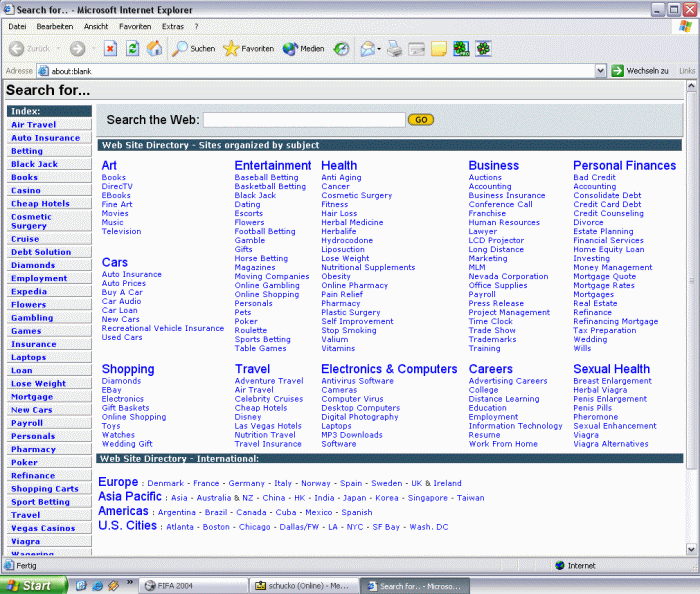Click the third quick launch icon
This screenshot has height=594, width=700.
(114, 586)
